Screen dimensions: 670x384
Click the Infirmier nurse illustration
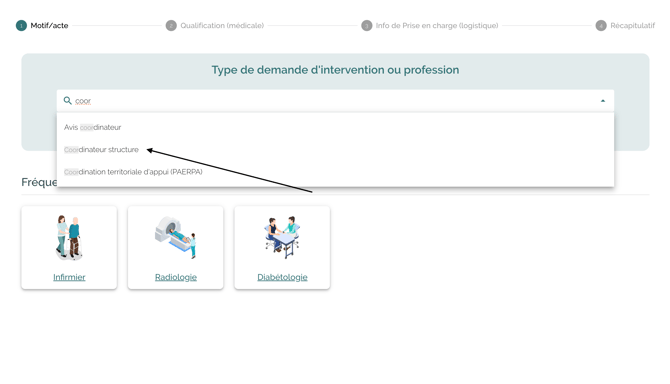pyautogui.click(x=69, y=237)
